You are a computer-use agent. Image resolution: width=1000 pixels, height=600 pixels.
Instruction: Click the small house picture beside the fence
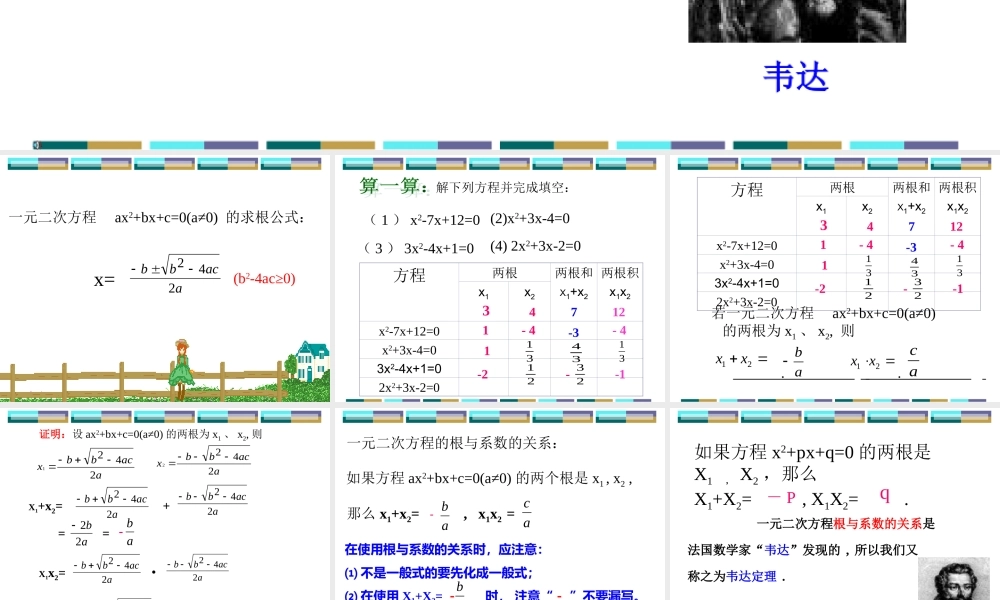click(x=312, y=360)
